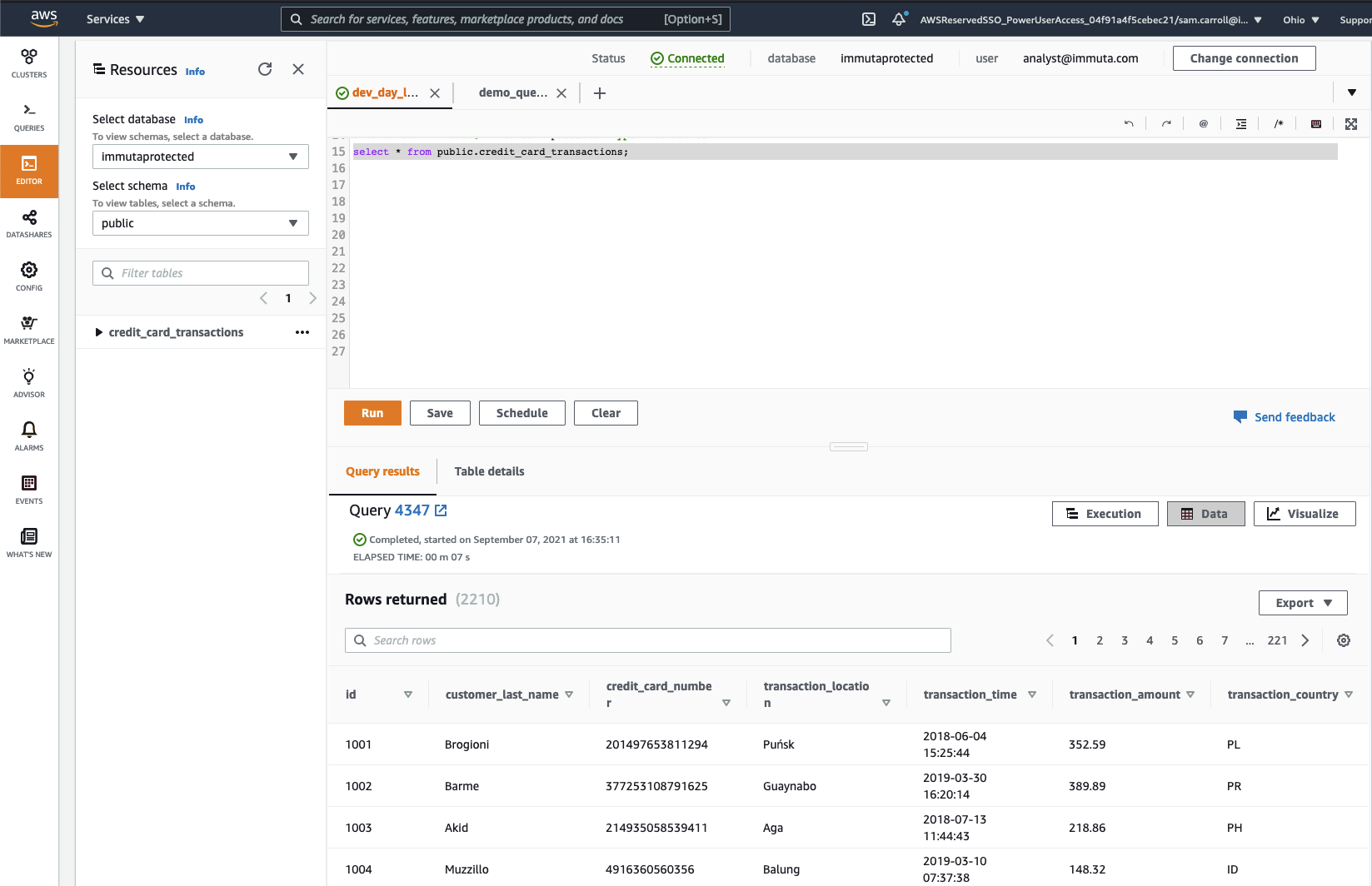Open keyboard shortcuts icon in editor toolbar
The height and width of the screenshot is (886, 1372).
click(x=1316, y=123)
